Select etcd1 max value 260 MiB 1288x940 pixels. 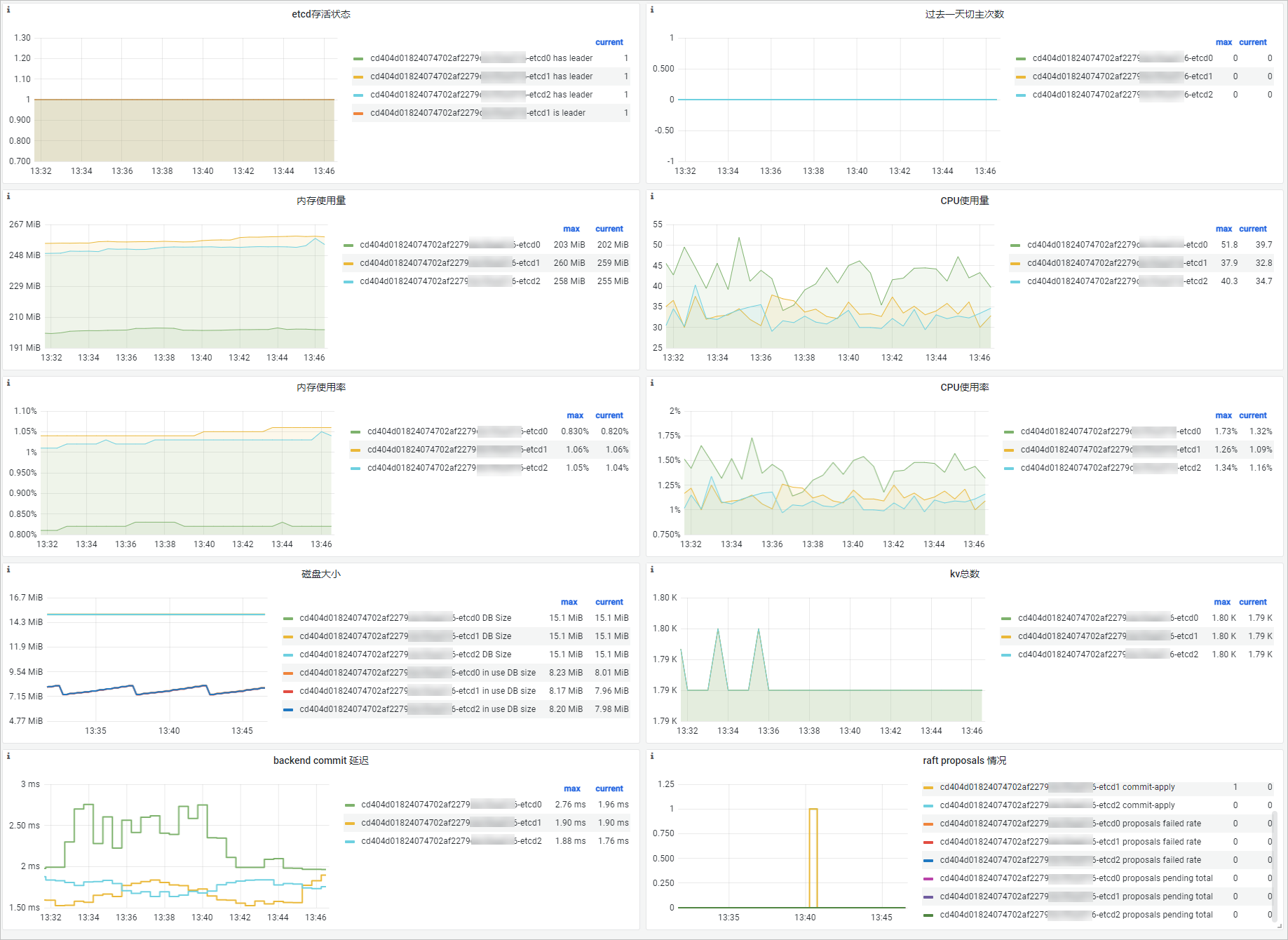[569, 263]
